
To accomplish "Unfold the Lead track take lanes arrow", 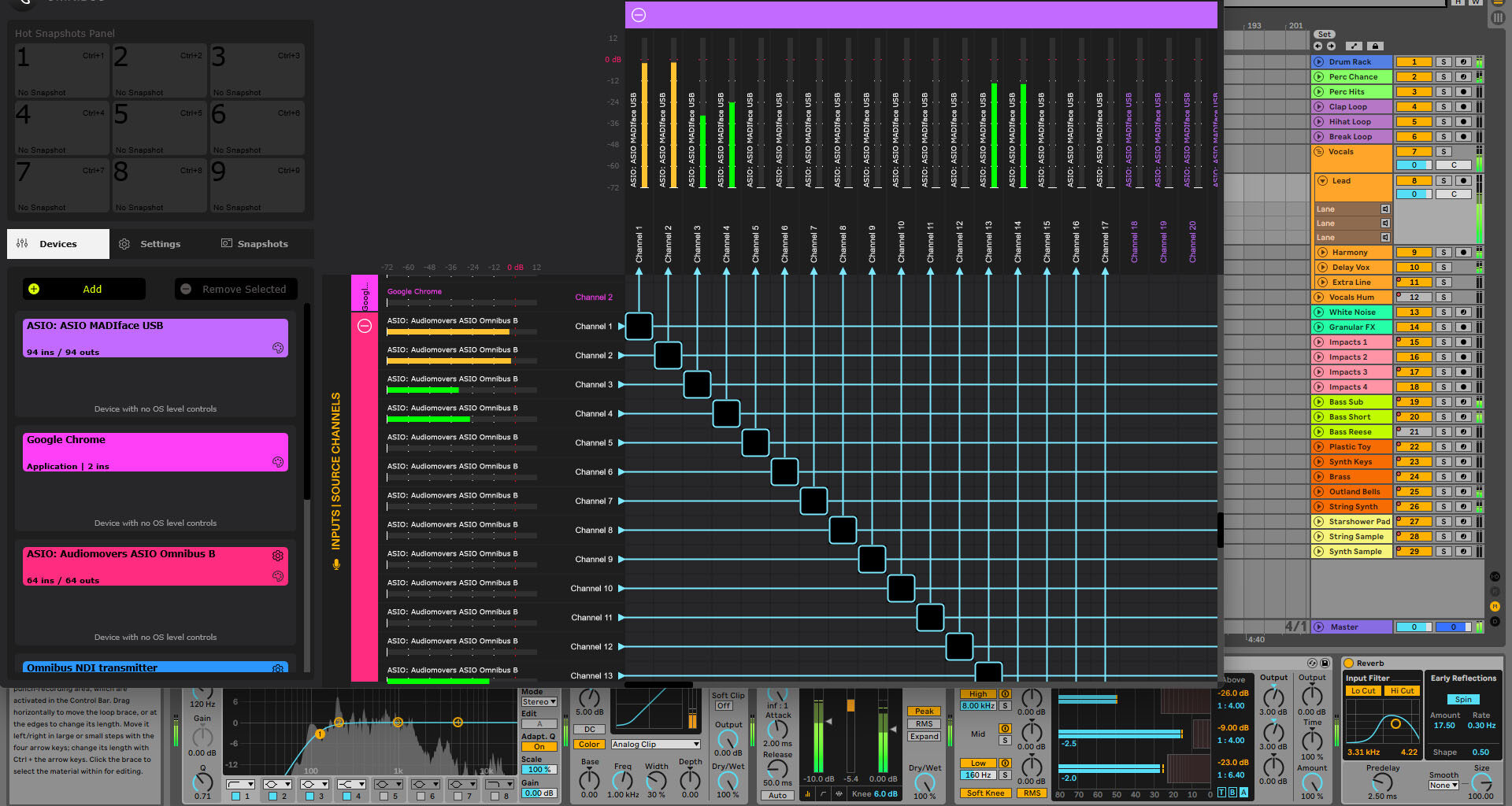I will pyautogui.click(x=1323, y=181).
